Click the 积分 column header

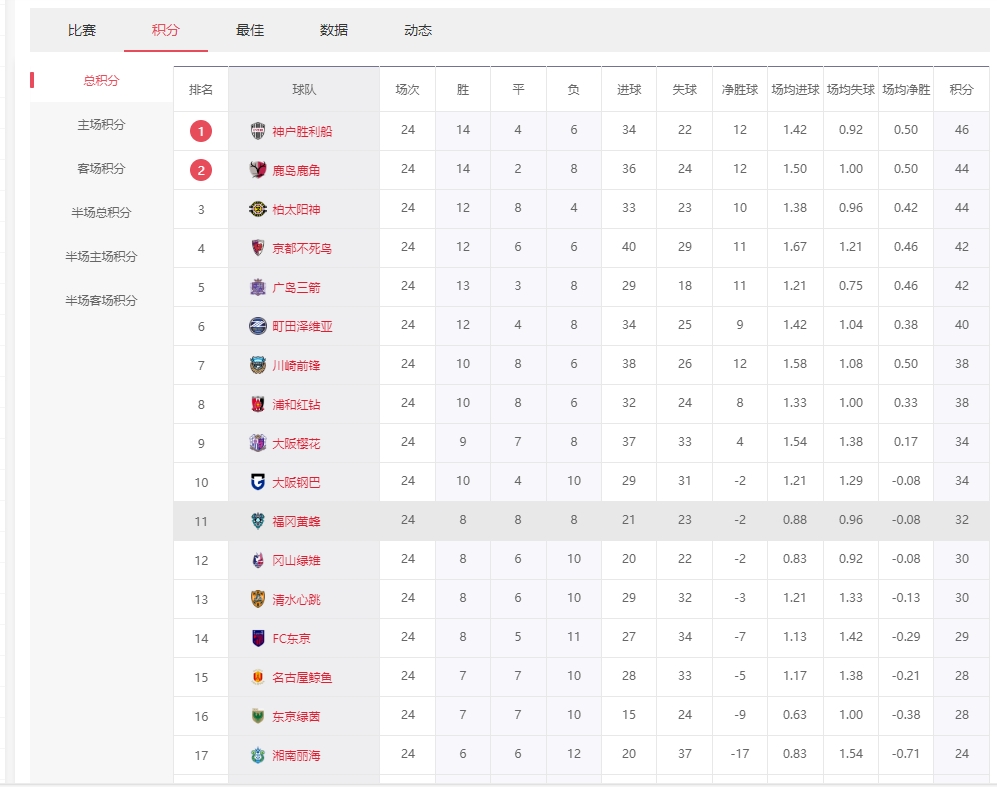click(x=961, y=90)
